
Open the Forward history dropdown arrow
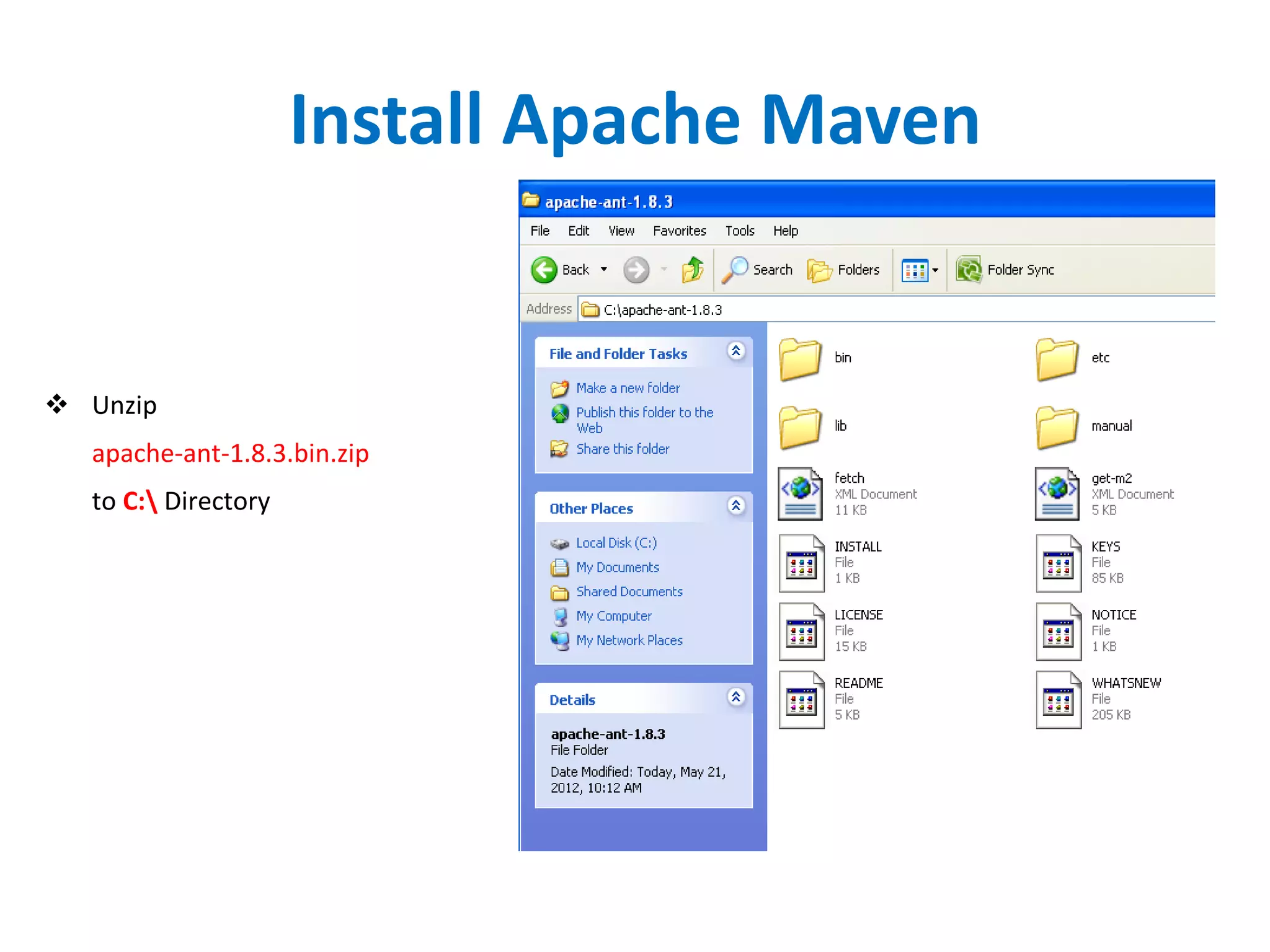click(664, 270)
